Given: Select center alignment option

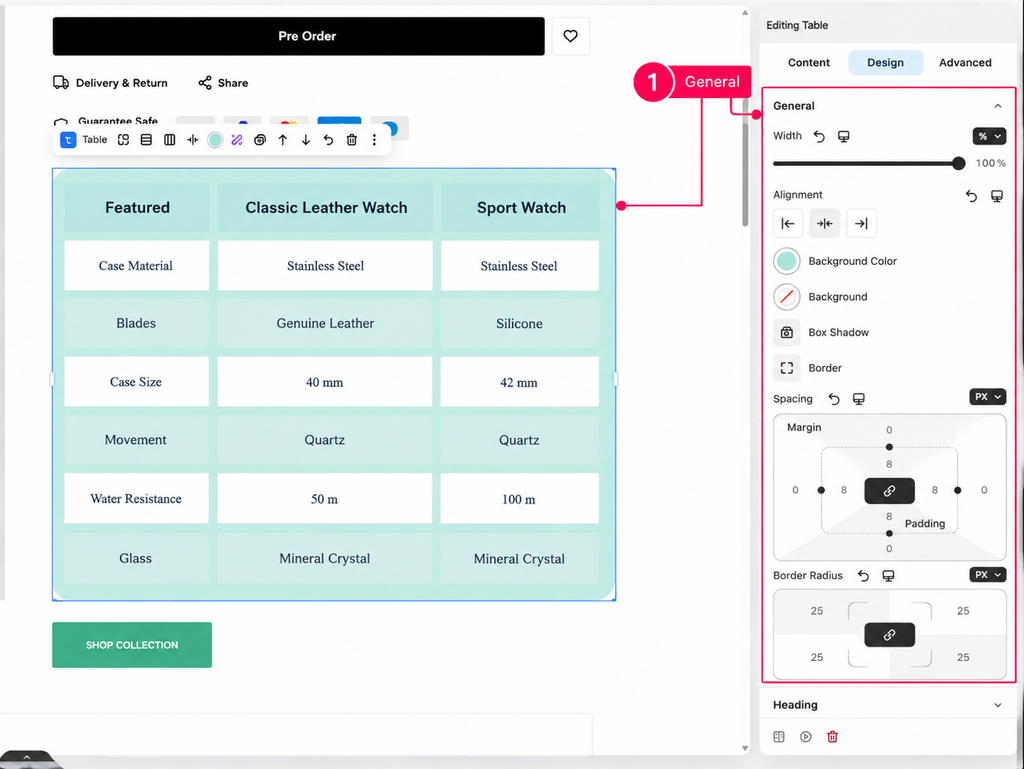Looking at the screenshot, I should point(825,223).
